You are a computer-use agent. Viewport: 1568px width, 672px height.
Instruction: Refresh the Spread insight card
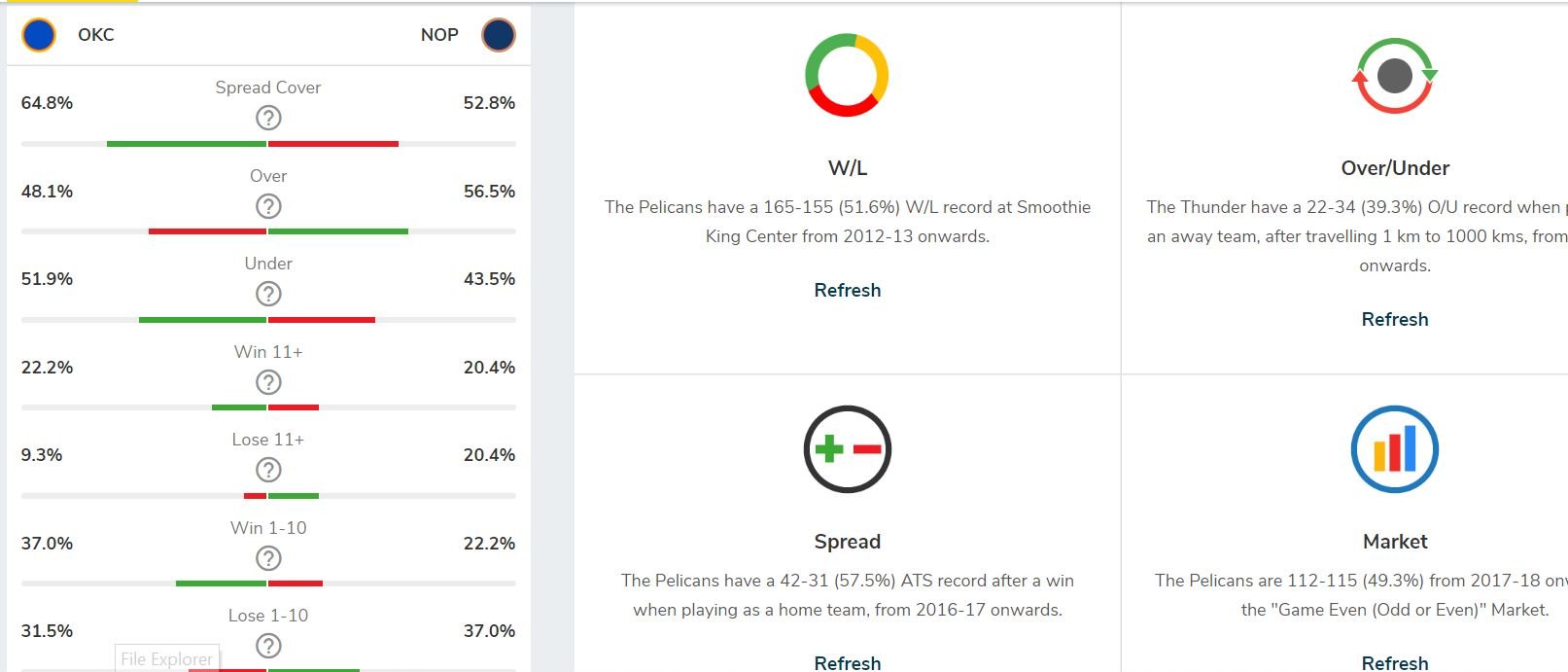tap(847, 662)
